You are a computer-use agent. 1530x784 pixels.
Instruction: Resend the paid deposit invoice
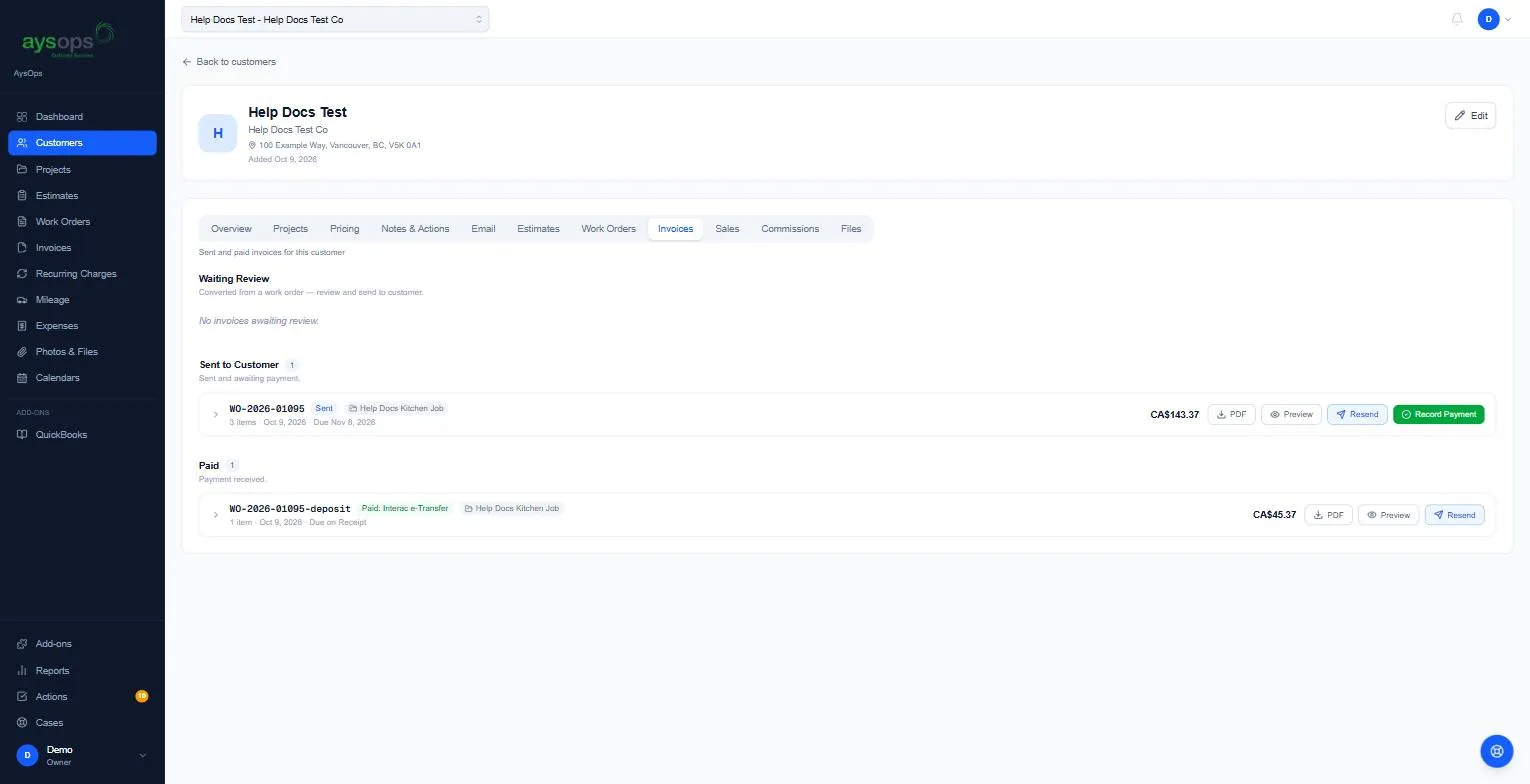(1454, 515)
